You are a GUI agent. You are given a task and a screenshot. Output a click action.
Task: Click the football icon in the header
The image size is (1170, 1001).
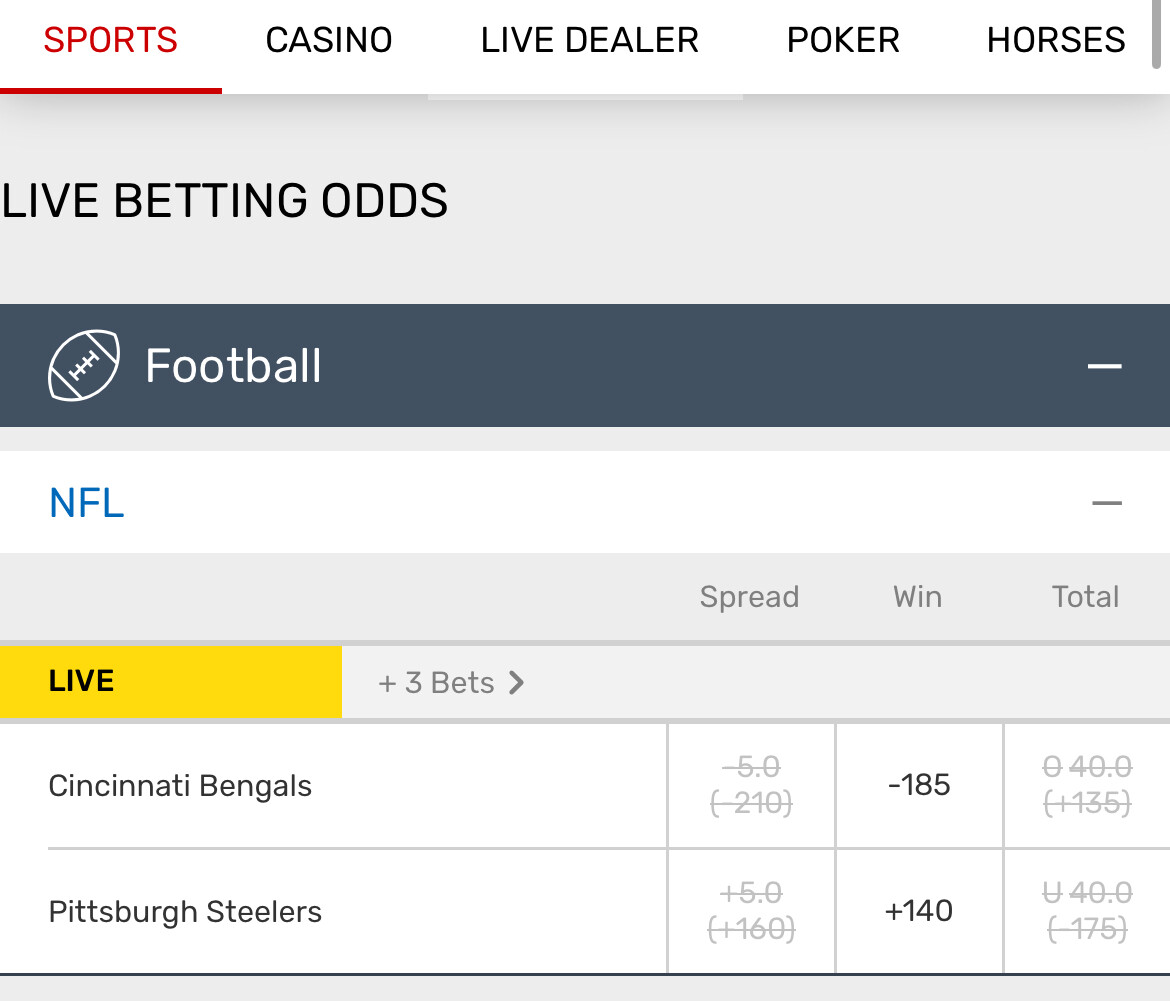point(84,366)
